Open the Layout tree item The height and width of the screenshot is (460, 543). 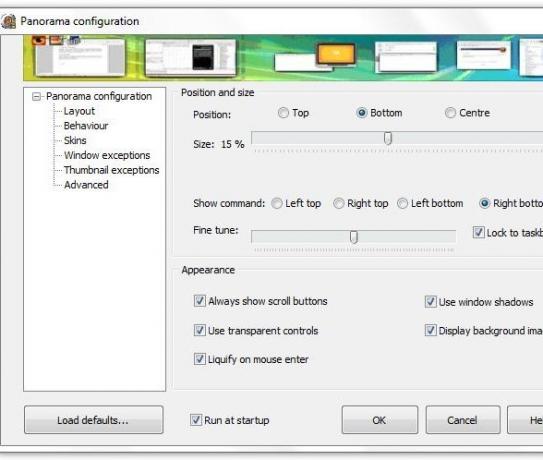pos(79,111)
